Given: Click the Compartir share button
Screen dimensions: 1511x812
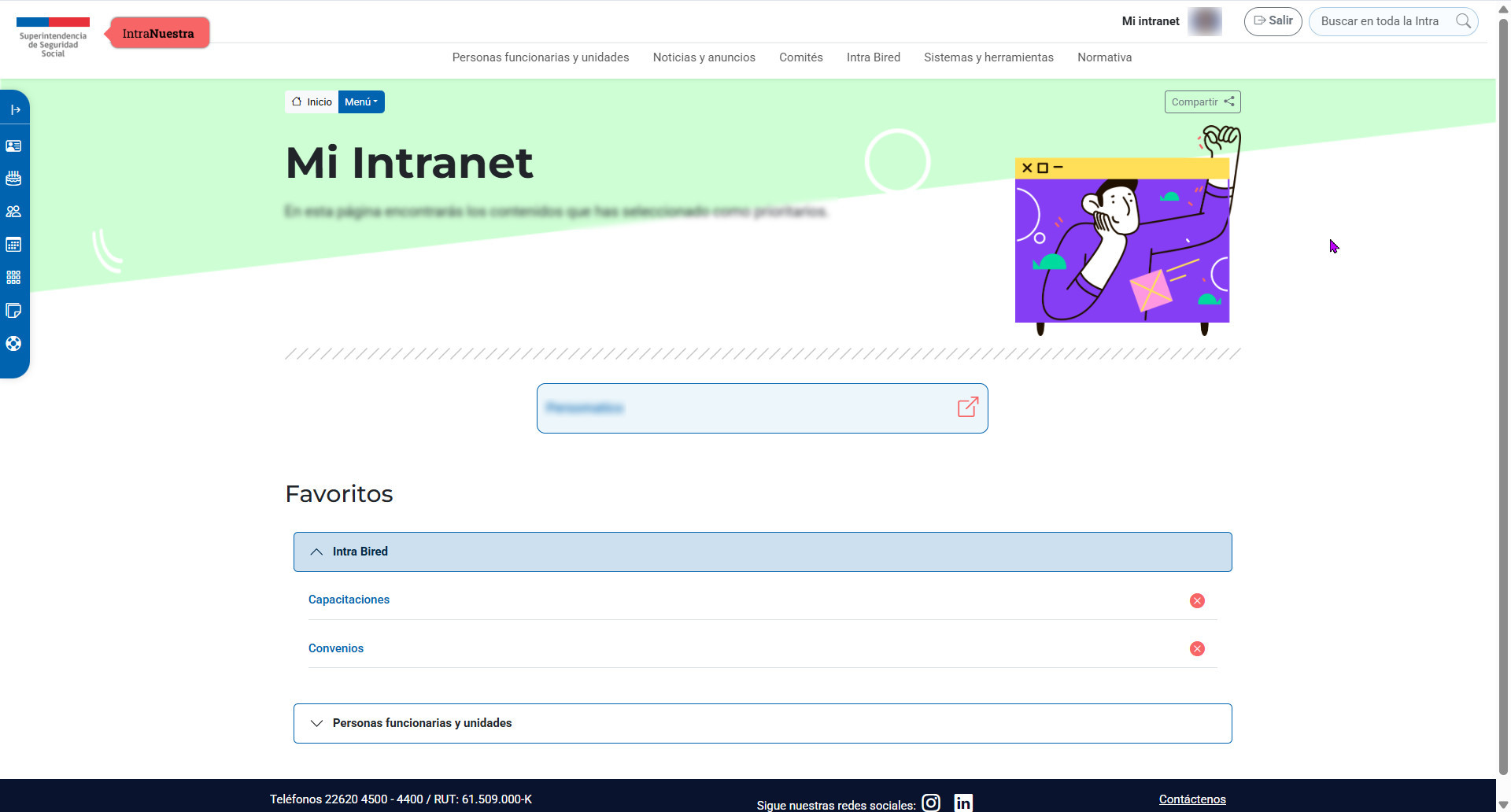Looking at the screenshot, I should point(1202,102).
